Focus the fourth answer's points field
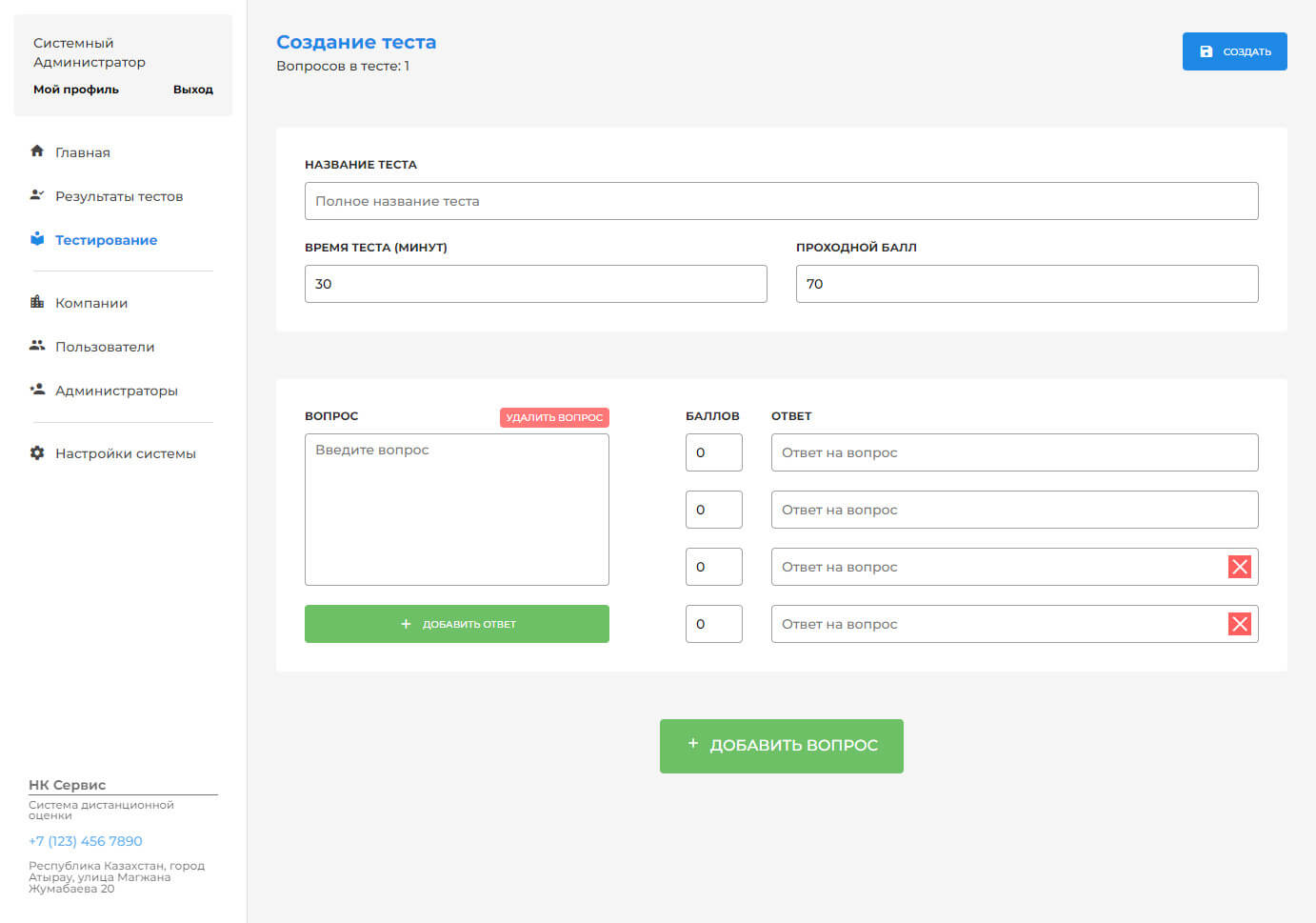Screen dimensions: 1316x923 714,624
